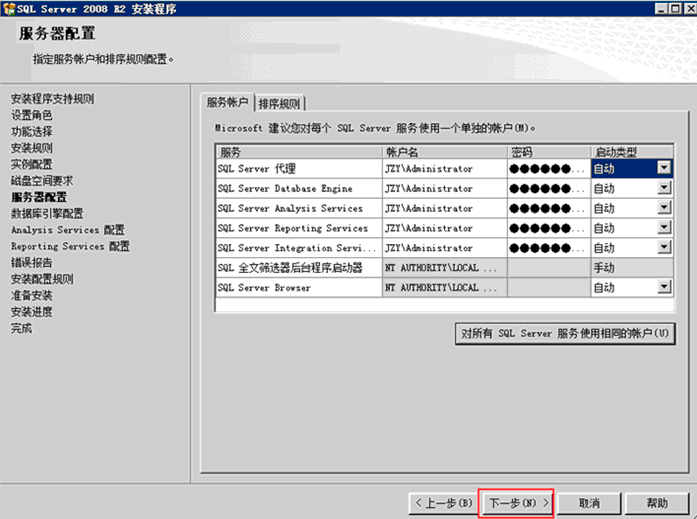Maximize the SQL Server setup window
697x519 pixels.
point(675,8)
